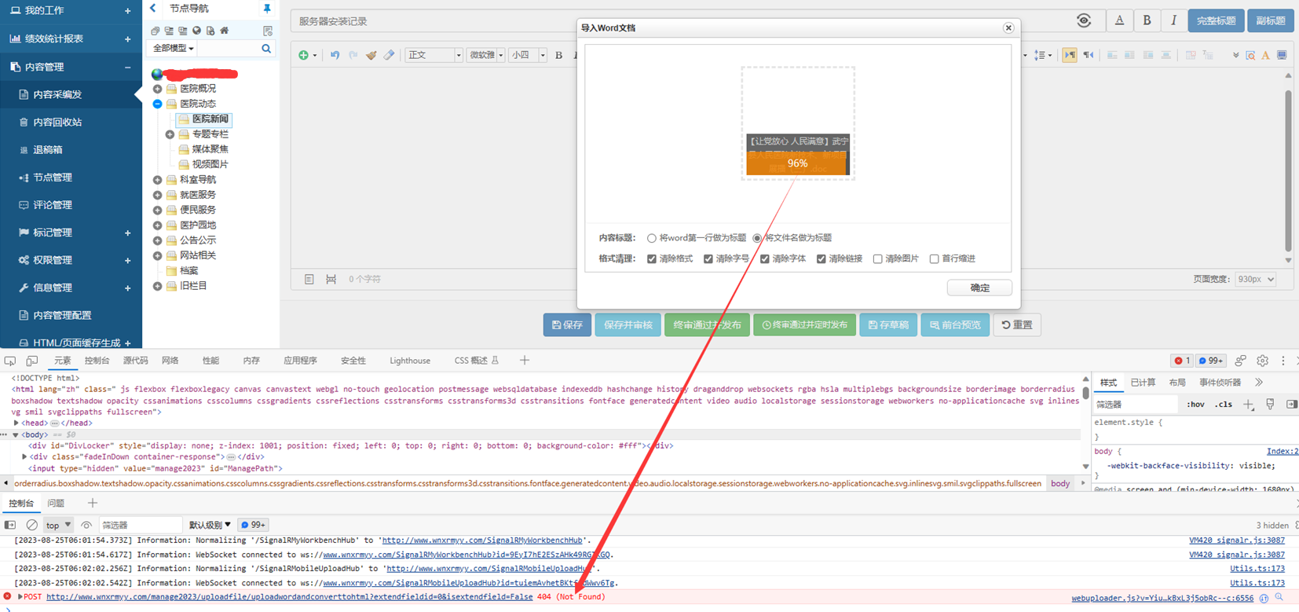This screenshot has width=1299, height=612.
Task: Click the 确定 button in import dialog
Action: pyautogui.click(x=979, y=288)
